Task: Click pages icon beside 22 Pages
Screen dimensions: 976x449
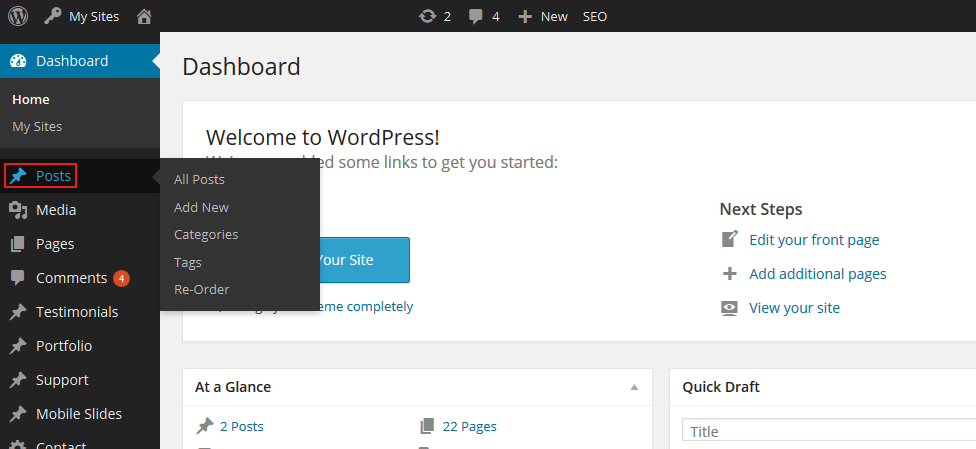Action: (427, 426)
